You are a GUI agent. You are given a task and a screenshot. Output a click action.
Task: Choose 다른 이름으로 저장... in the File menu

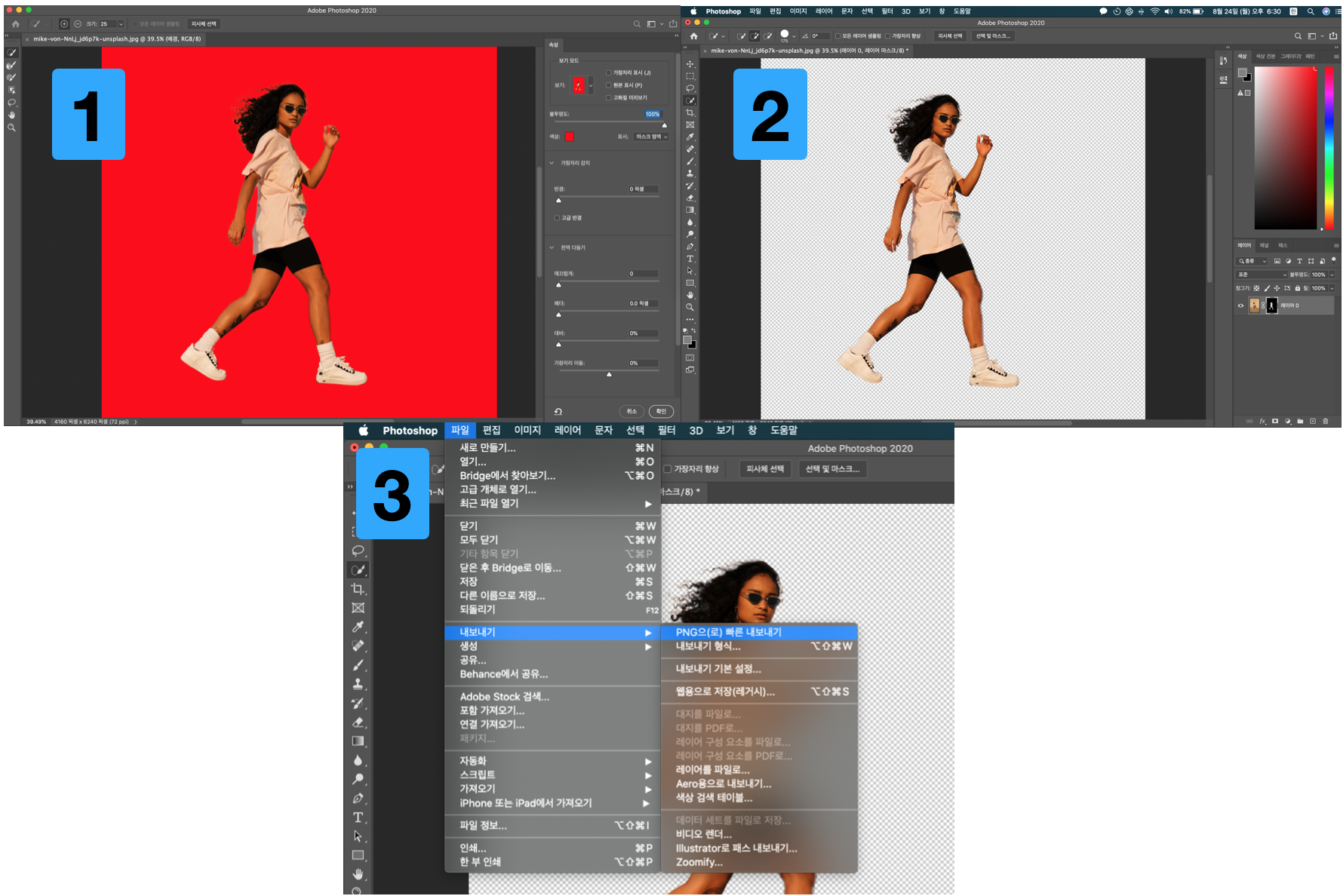pyautogui.click(x=552, y=596)
